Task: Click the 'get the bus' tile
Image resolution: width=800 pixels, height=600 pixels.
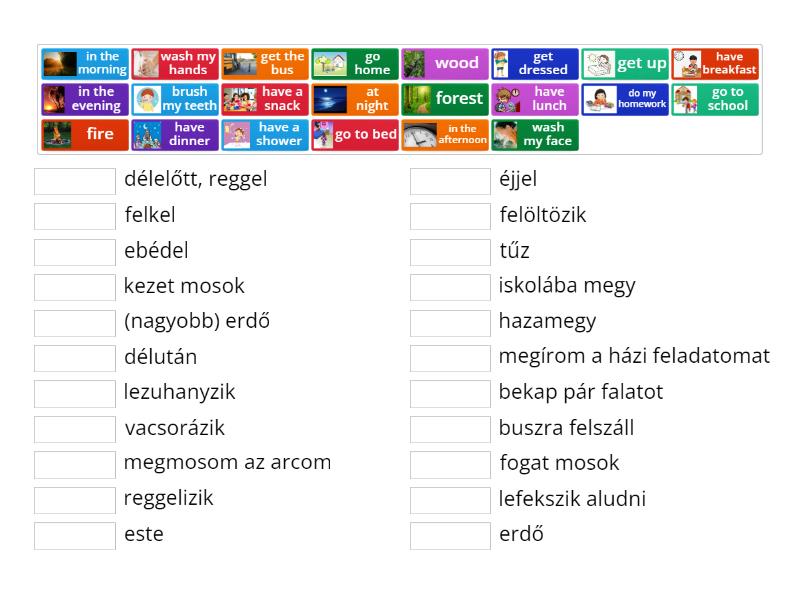Action: pyautogui.click(x=265, y=64)
